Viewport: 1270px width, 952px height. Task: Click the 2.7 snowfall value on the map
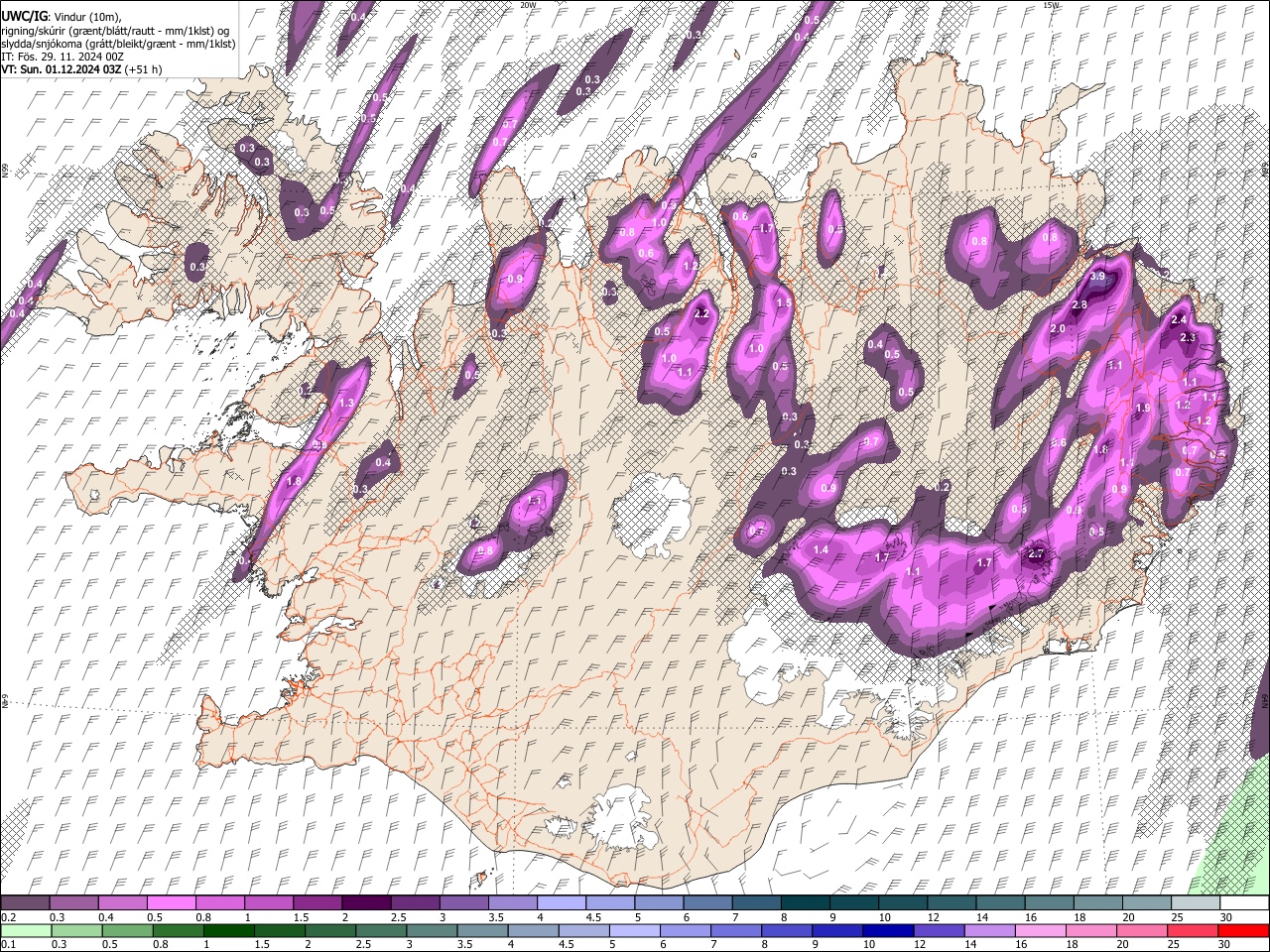click(x=1037, y=553)
